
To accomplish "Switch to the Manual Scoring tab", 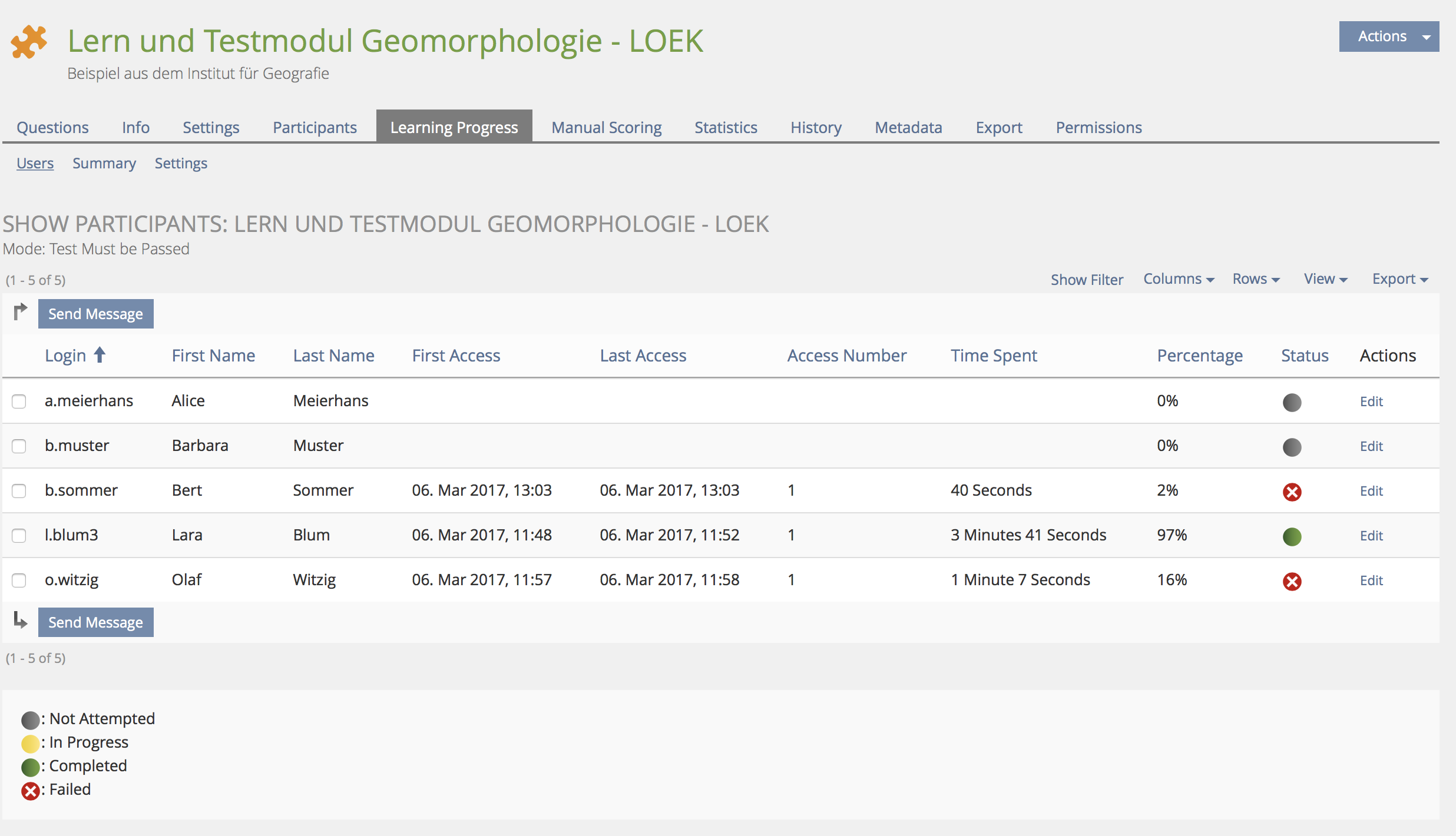I will (606, 127).
